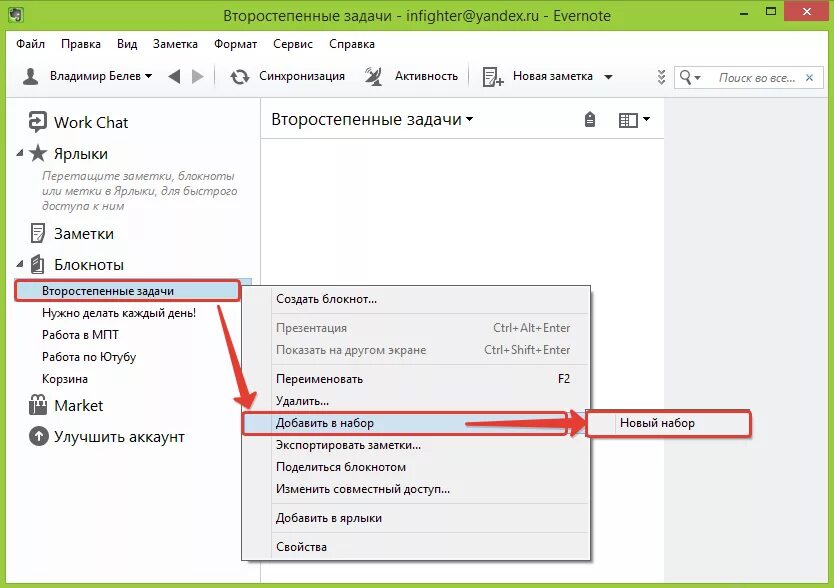
Task: Open the Второстепенные задачи title dropdown
Action: coord(470,119)
